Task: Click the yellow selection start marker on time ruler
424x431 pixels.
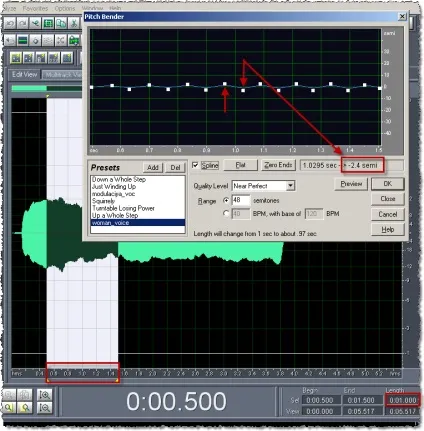Action: tap(48, 380)
